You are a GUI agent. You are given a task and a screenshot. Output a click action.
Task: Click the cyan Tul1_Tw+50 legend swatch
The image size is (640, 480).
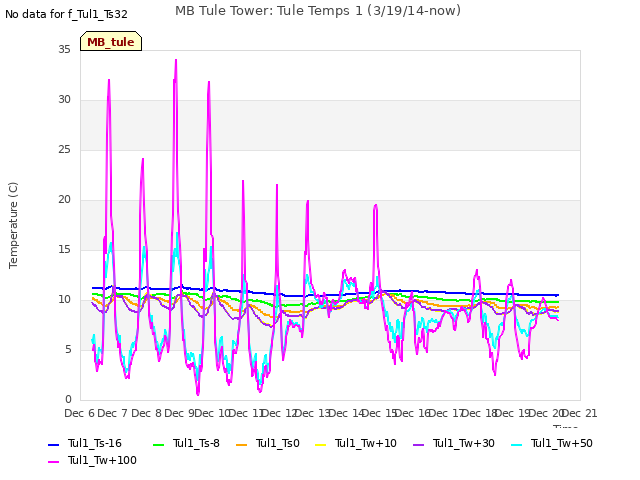click(x=517, y=444)
